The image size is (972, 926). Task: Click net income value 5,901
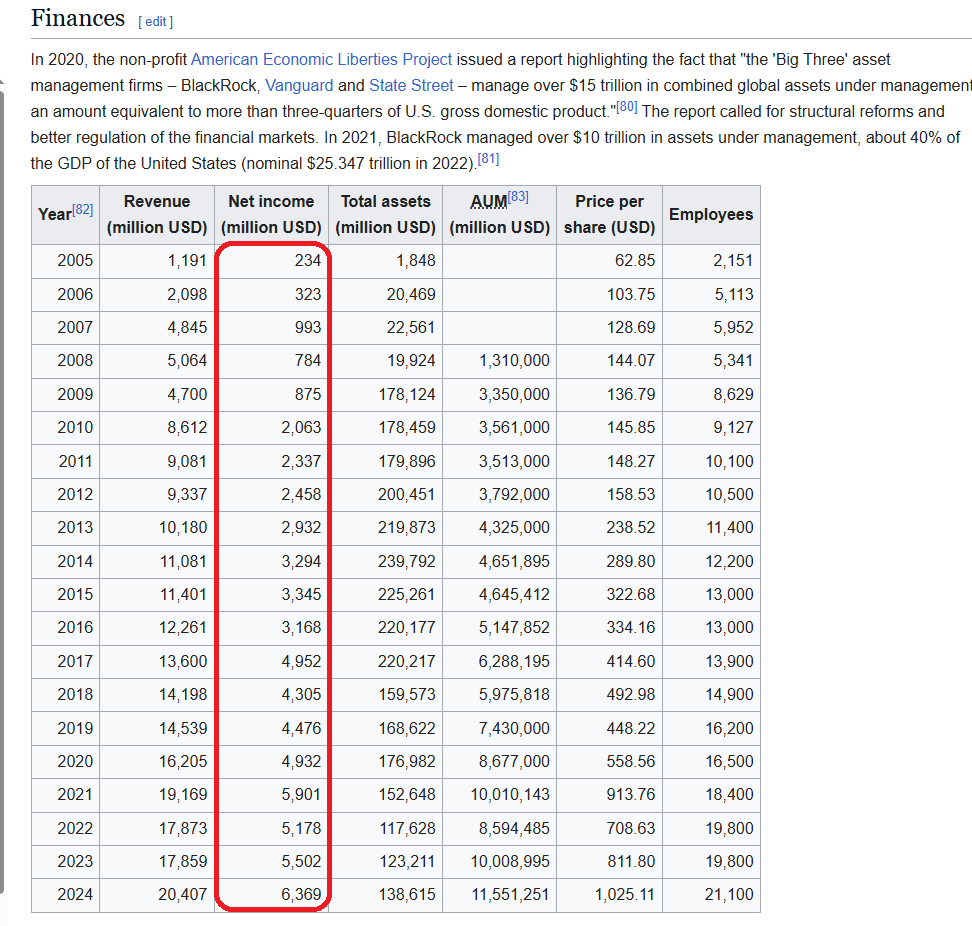tap(301, 795)
